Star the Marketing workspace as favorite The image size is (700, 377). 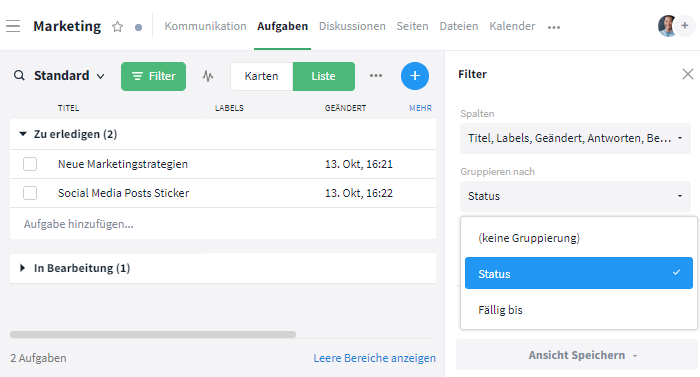tap(117, 27)
